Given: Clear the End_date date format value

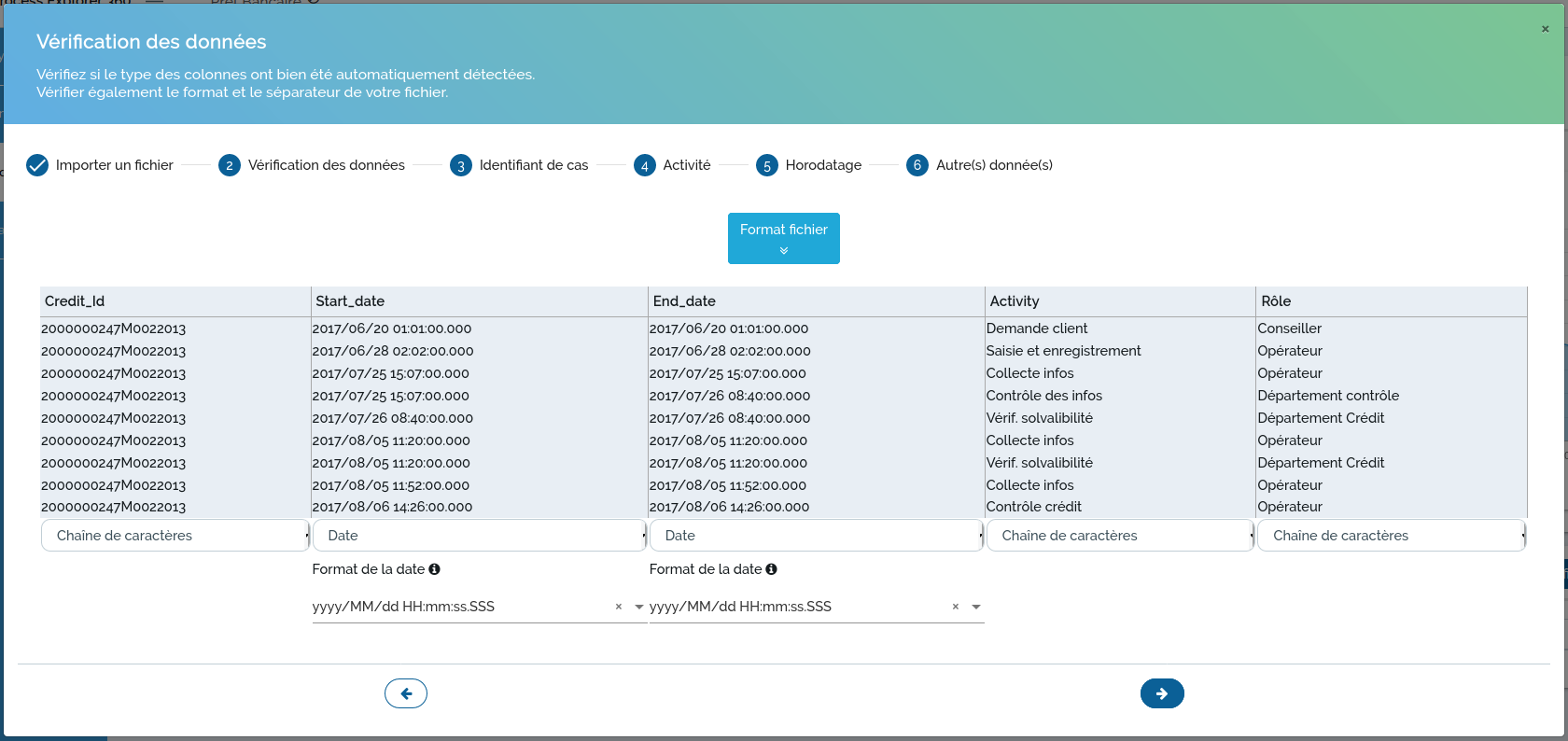Looking at the screenshot, I should (955, 607).
